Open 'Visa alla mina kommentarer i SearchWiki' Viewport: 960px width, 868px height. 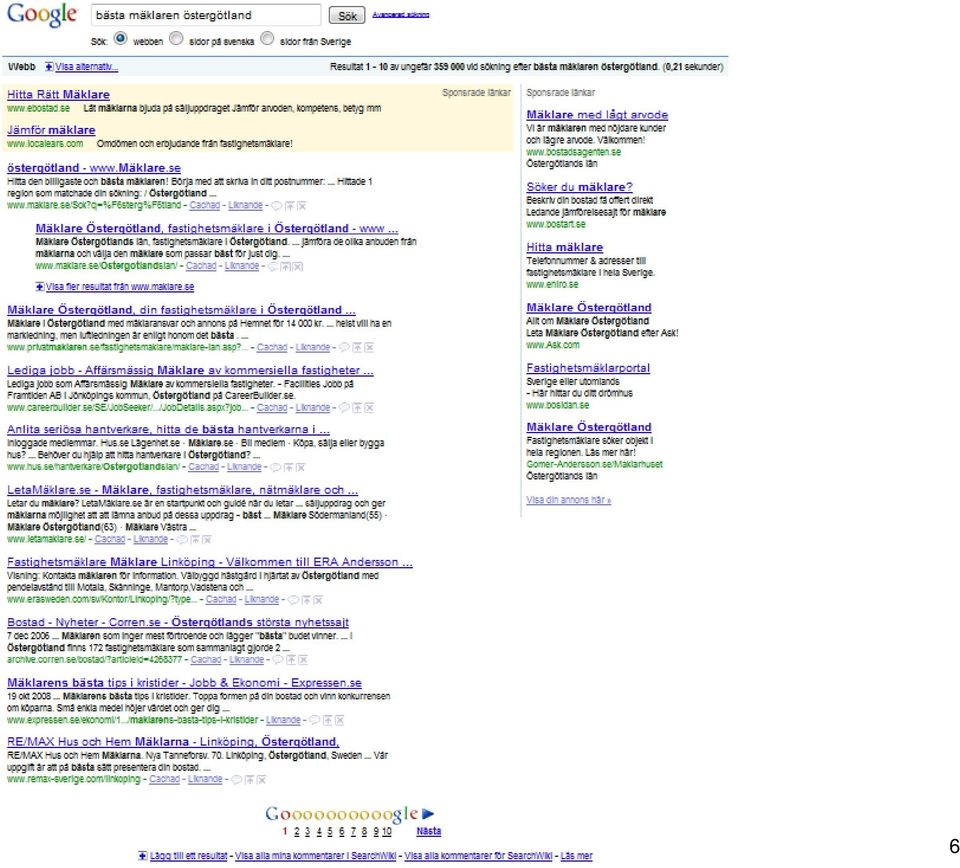click(x=315, y=856)
